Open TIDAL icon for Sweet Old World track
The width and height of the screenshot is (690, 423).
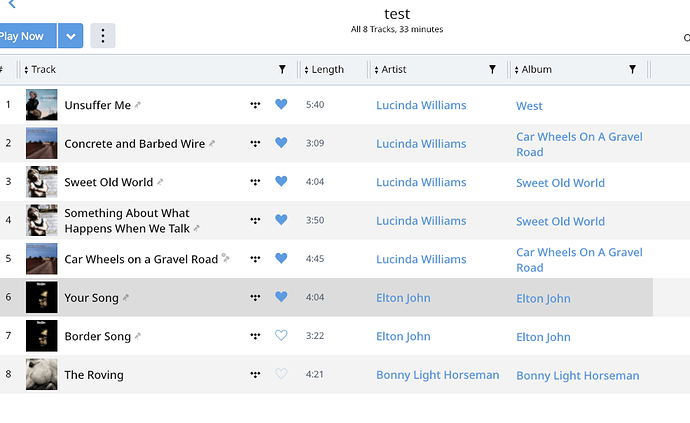tap(255, 182)
